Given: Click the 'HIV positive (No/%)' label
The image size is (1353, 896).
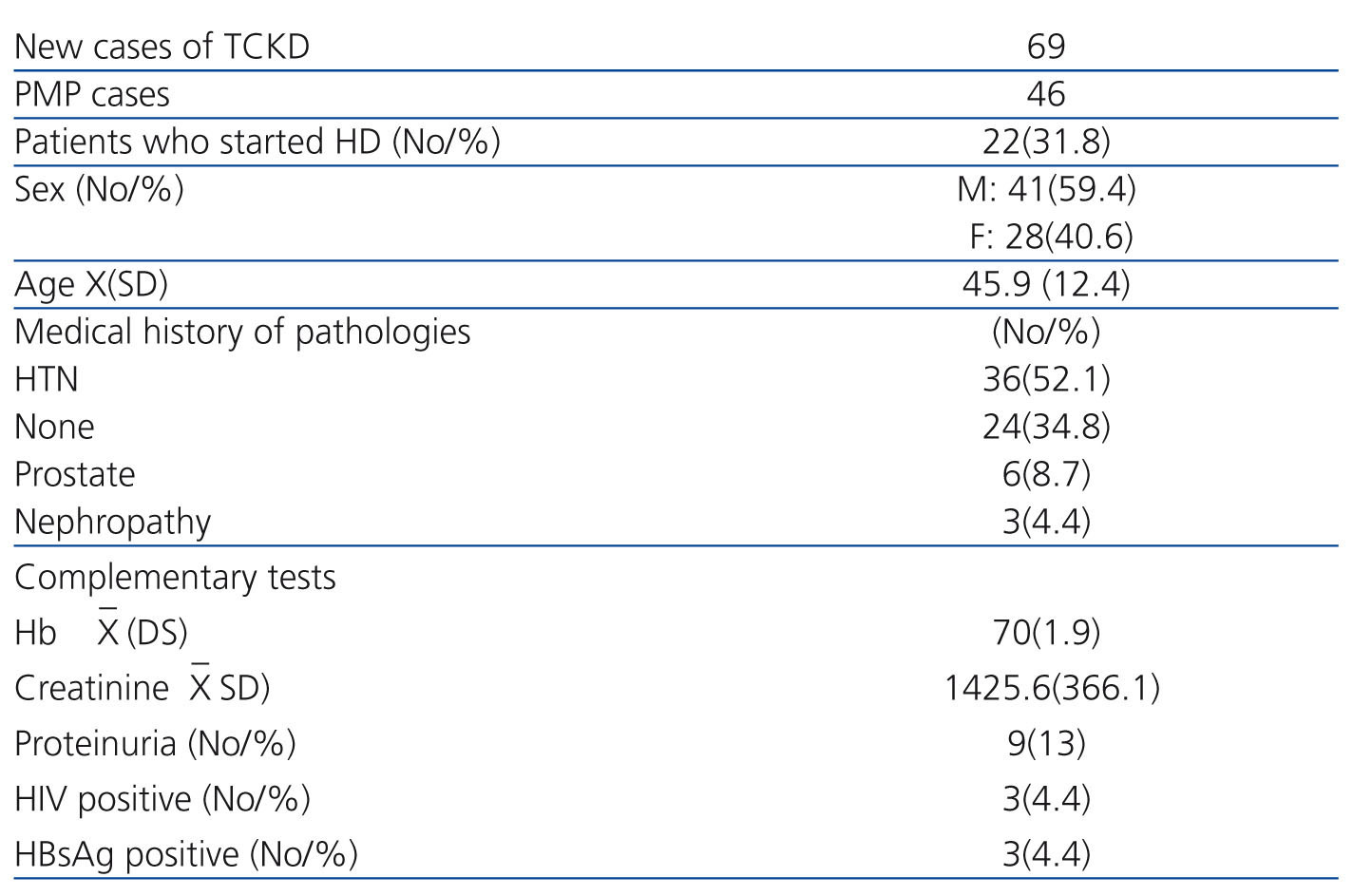Looking at the screenshot, I should click(x=162, y=798).
